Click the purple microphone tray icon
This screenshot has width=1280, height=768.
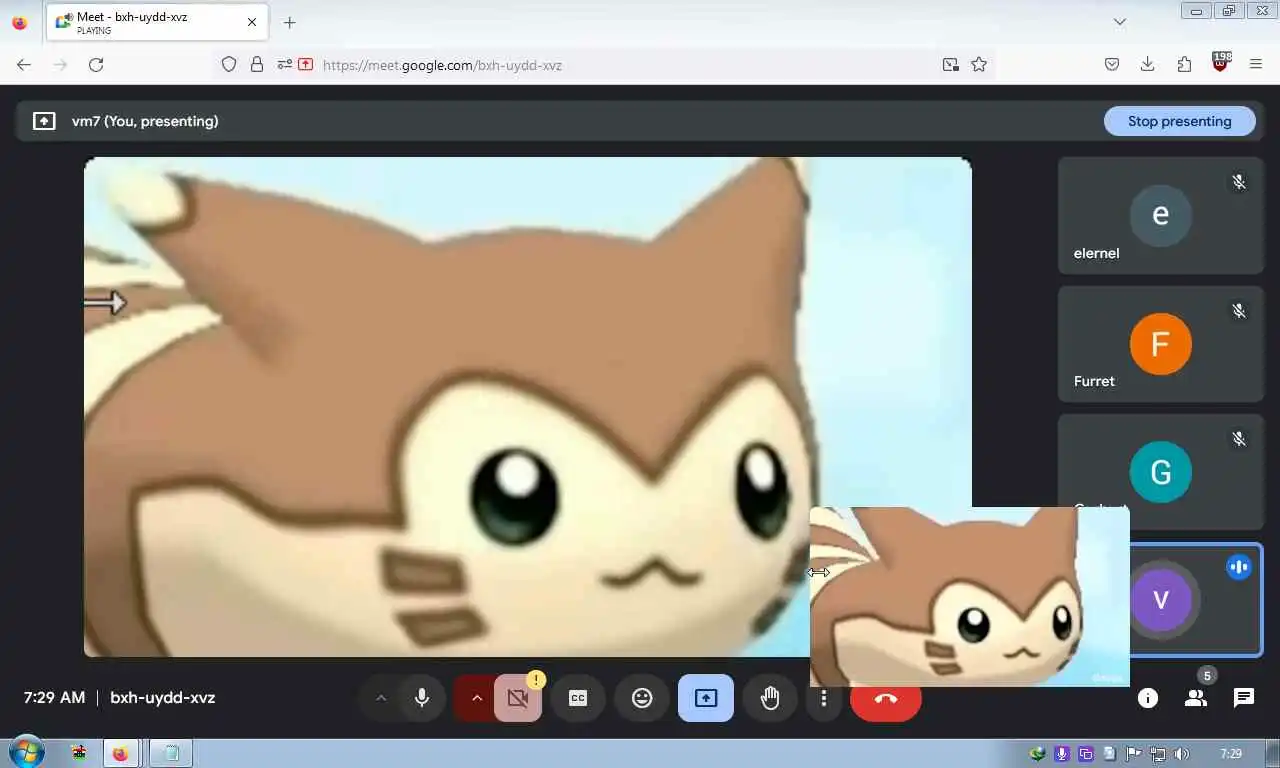pyautogui.click(x=1062, y=754)
